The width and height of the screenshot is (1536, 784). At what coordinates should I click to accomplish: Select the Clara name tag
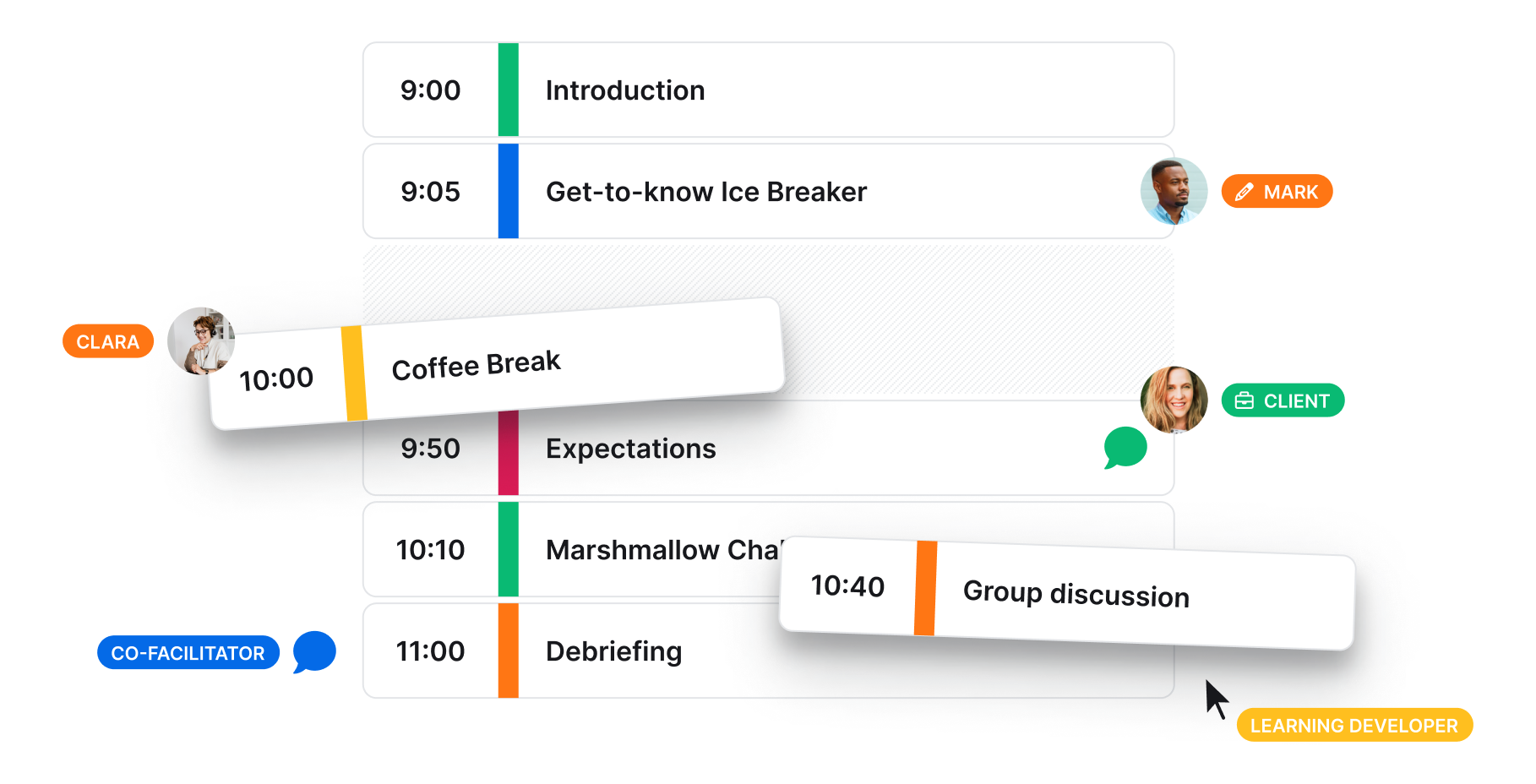point(108,341)
